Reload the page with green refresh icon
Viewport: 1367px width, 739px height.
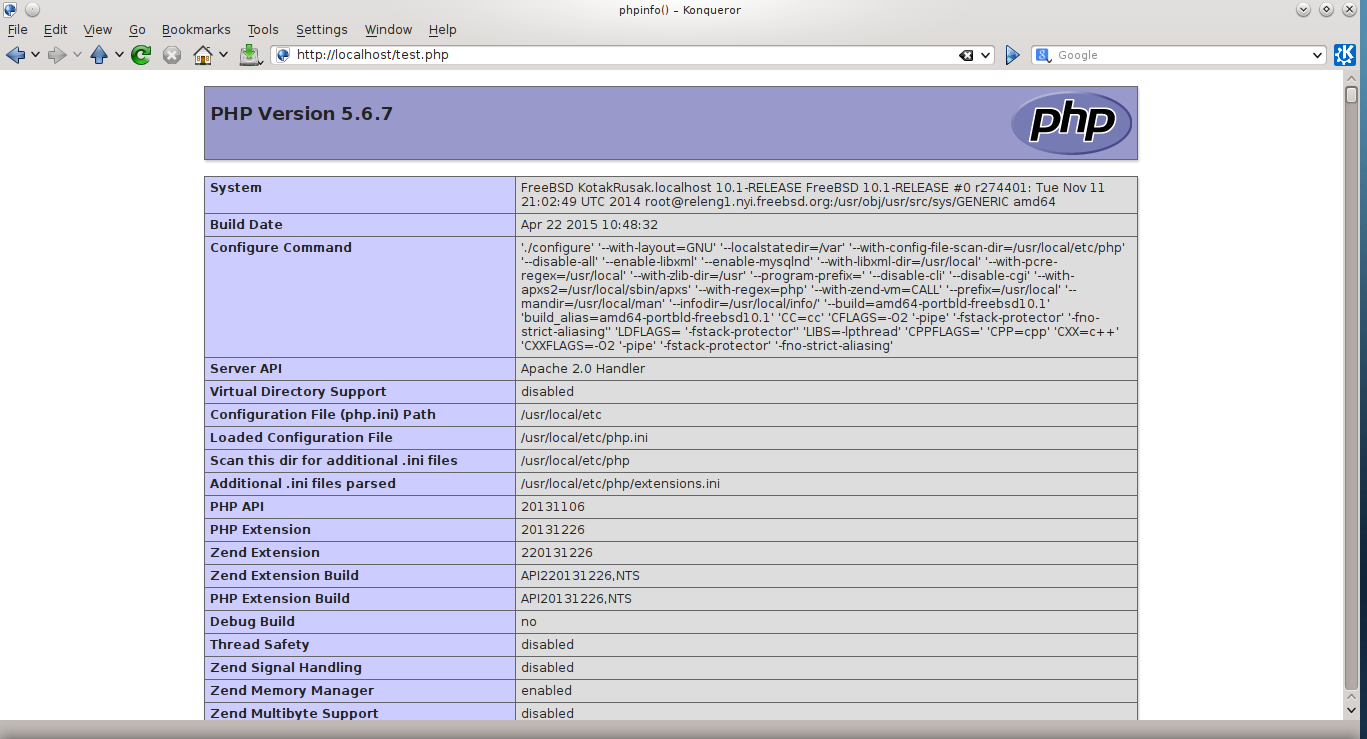click(141, 55)
